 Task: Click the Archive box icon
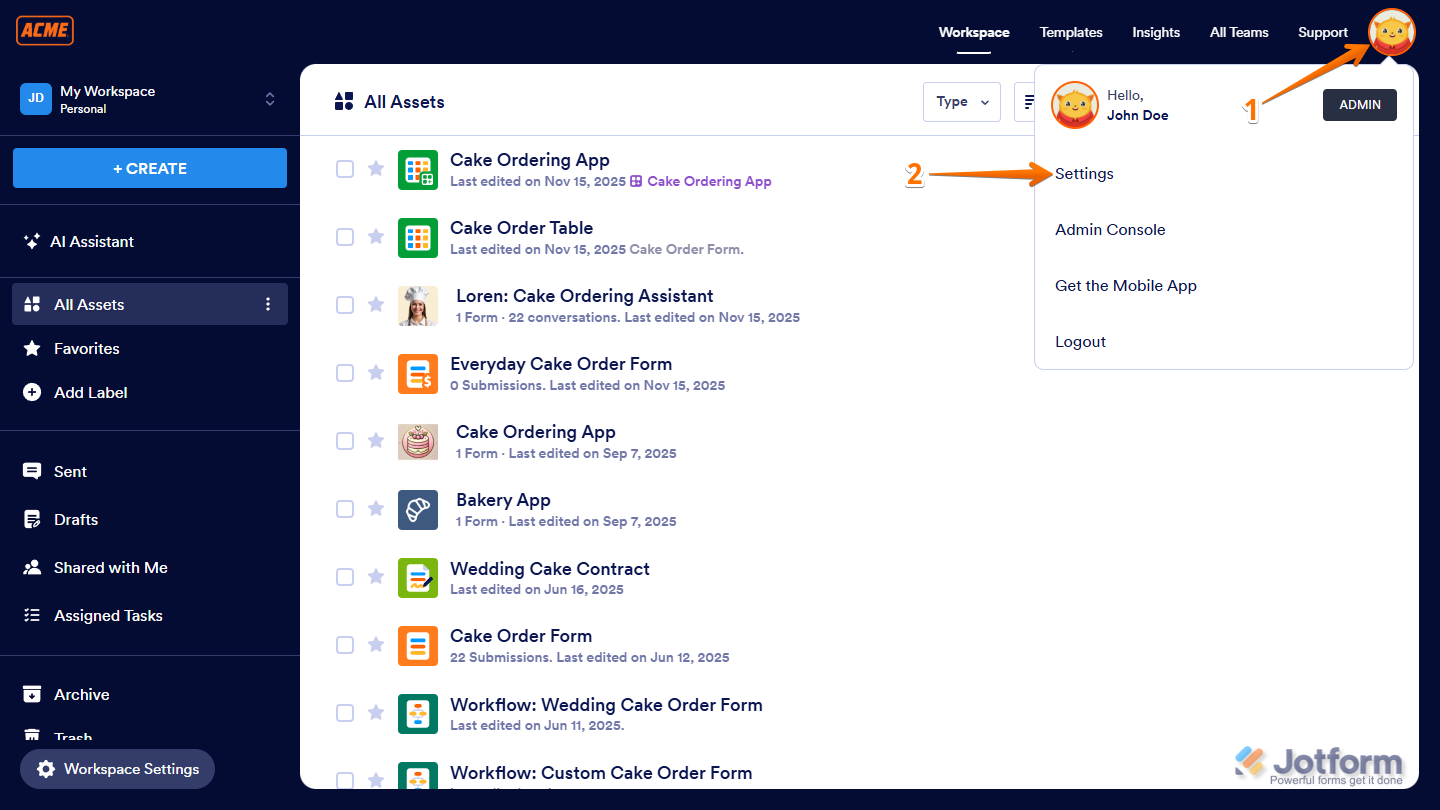(32, 694)
